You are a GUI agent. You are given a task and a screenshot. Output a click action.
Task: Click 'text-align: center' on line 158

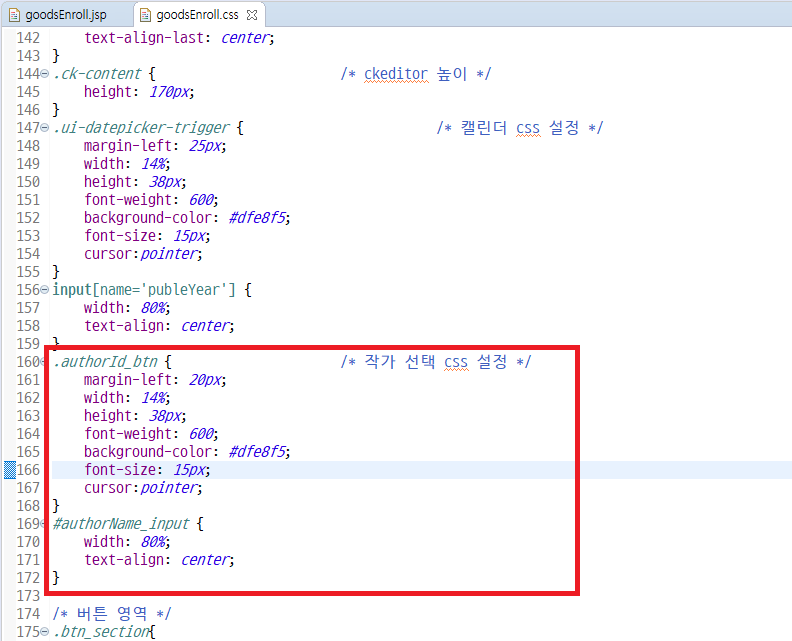point(159,326)
